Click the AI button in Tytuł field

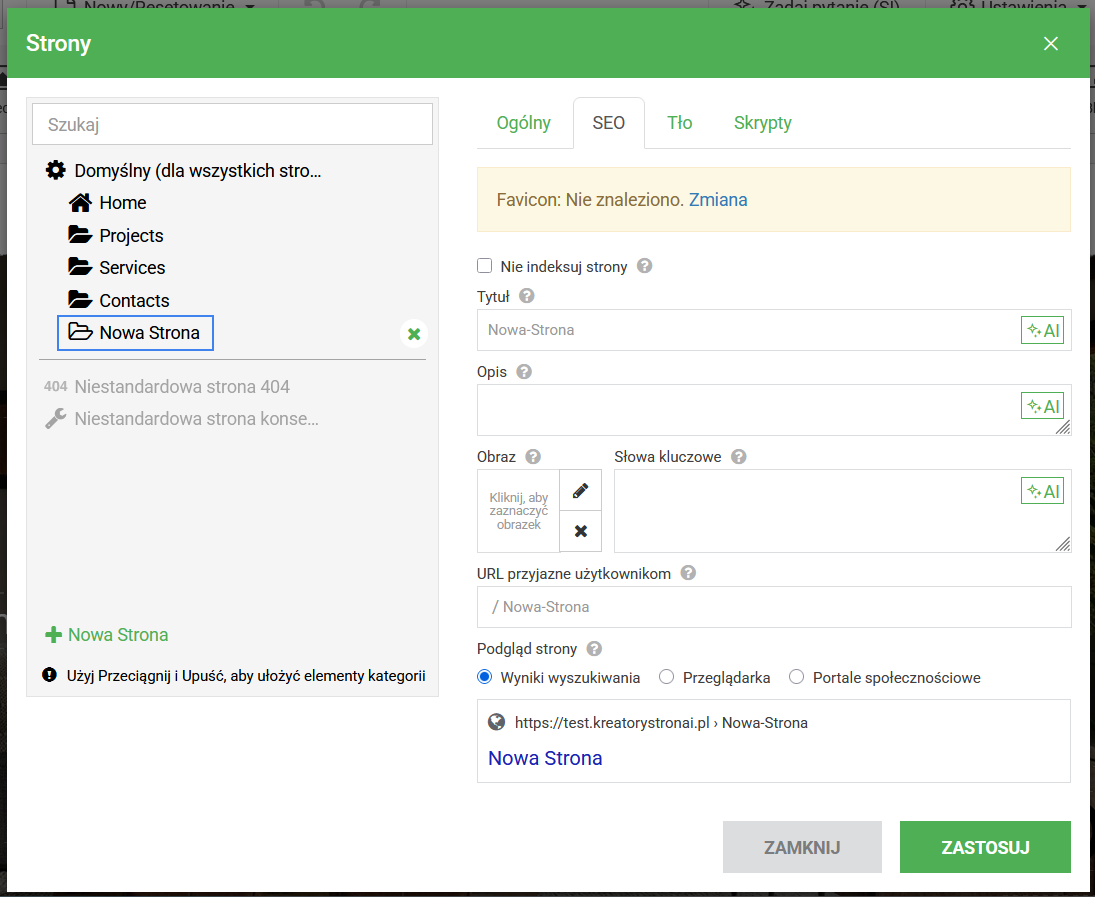(x=1042, y=330)
